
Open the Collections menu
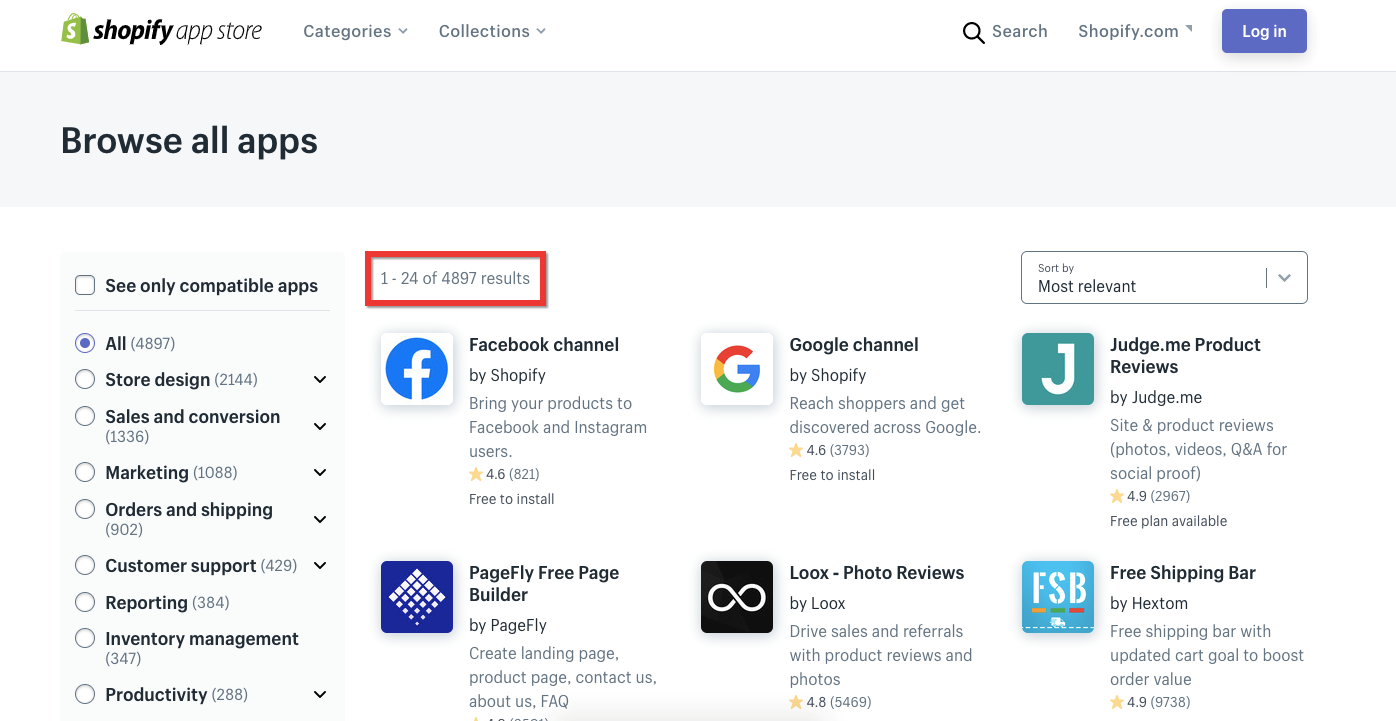pos(492,31)
